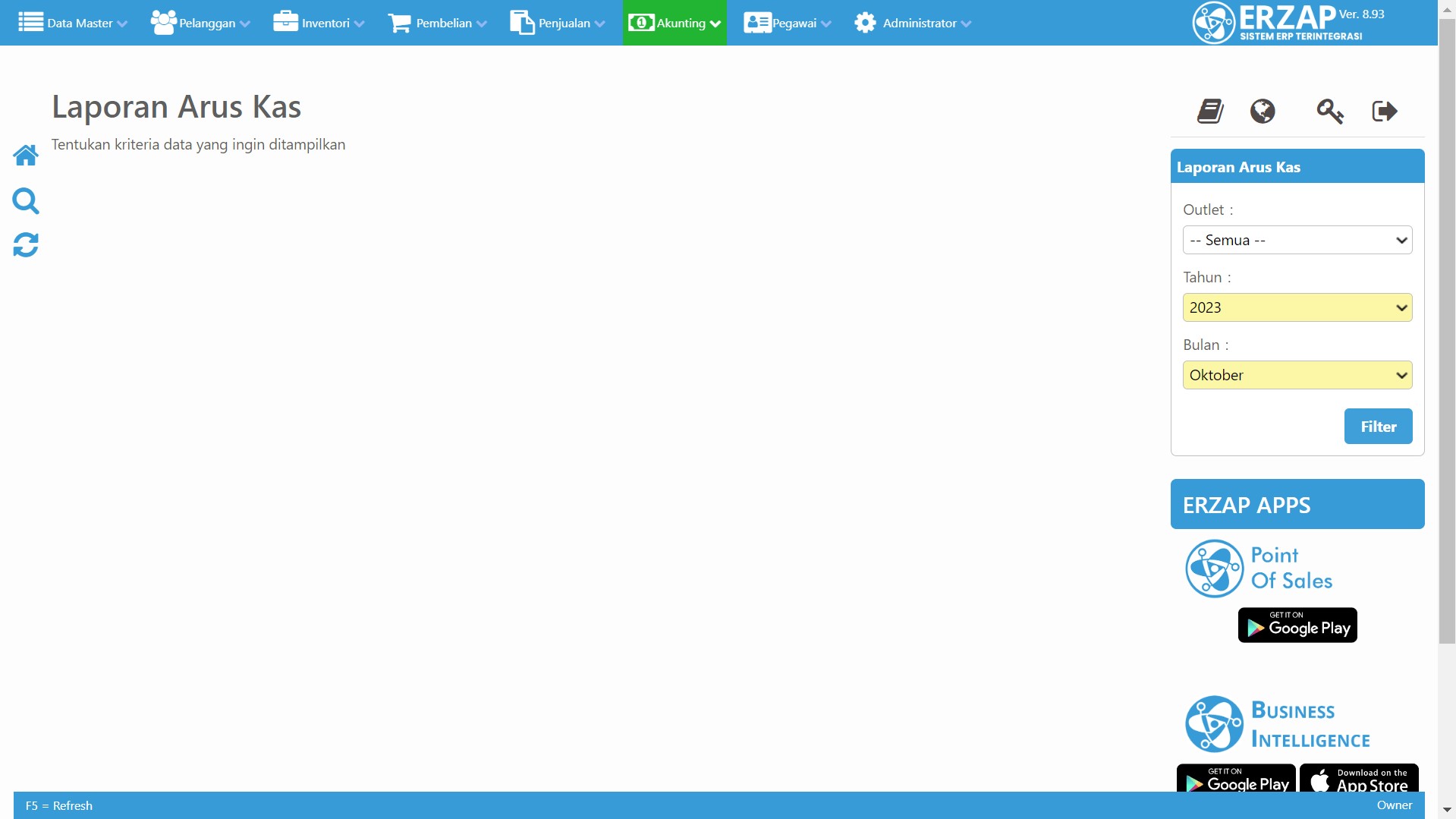Screen dimensions: 1456x819
Task: Click the Laporan Arus Kas panel header
Action: [x=1297, y=166]
